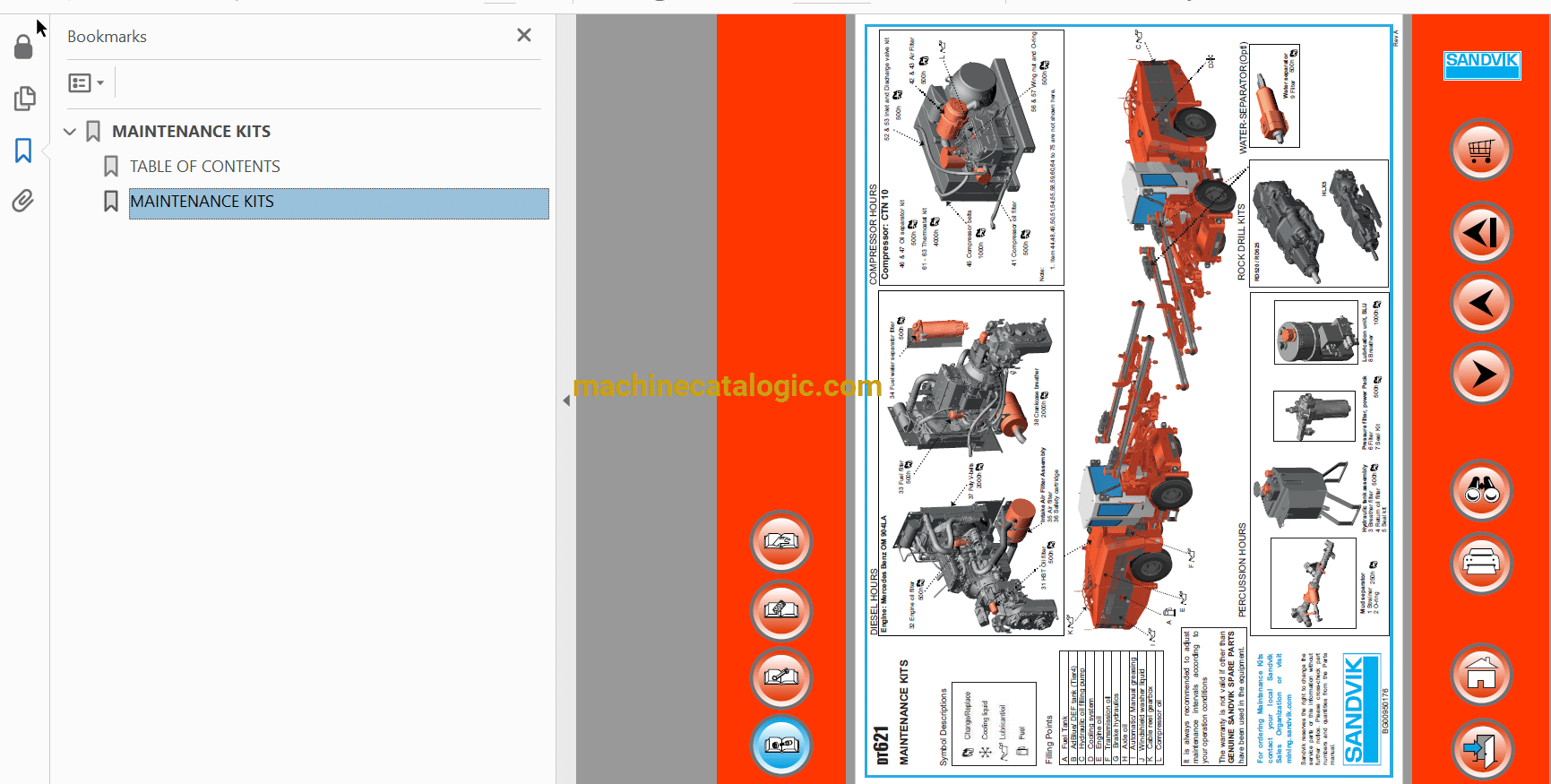Collapse the MAINTENANCE KITS parent bookmark

(x=70, y=132)
